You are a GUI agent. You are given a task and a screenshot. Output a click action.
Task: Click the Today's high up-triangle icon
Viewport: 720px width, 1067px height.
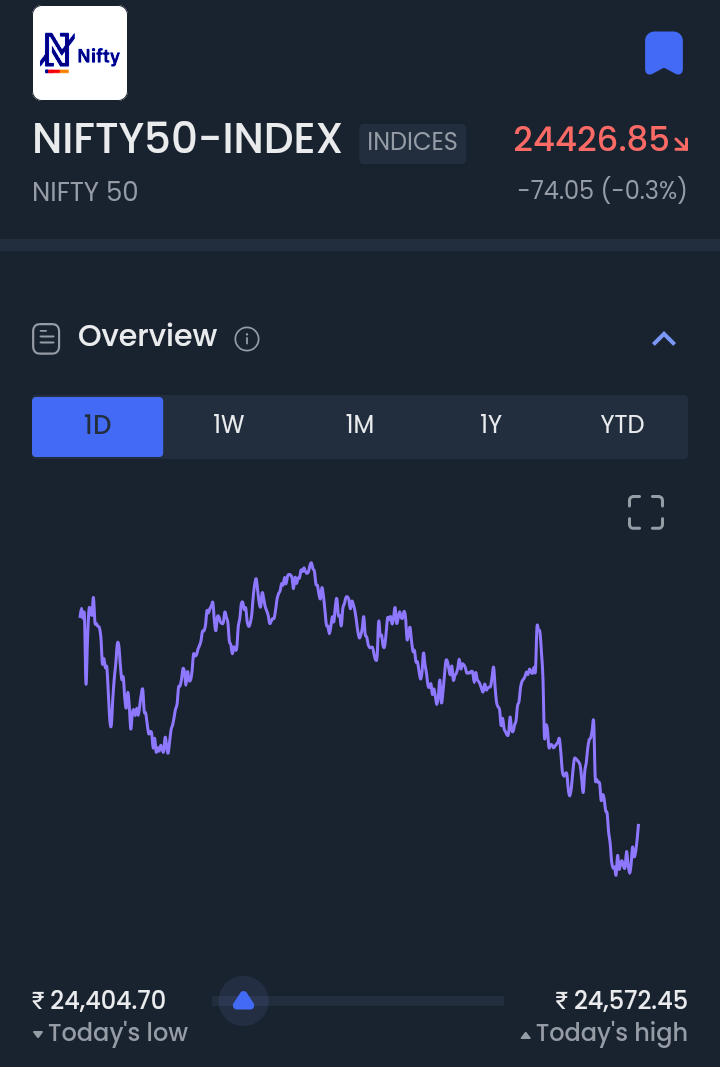coord(526,1035)
